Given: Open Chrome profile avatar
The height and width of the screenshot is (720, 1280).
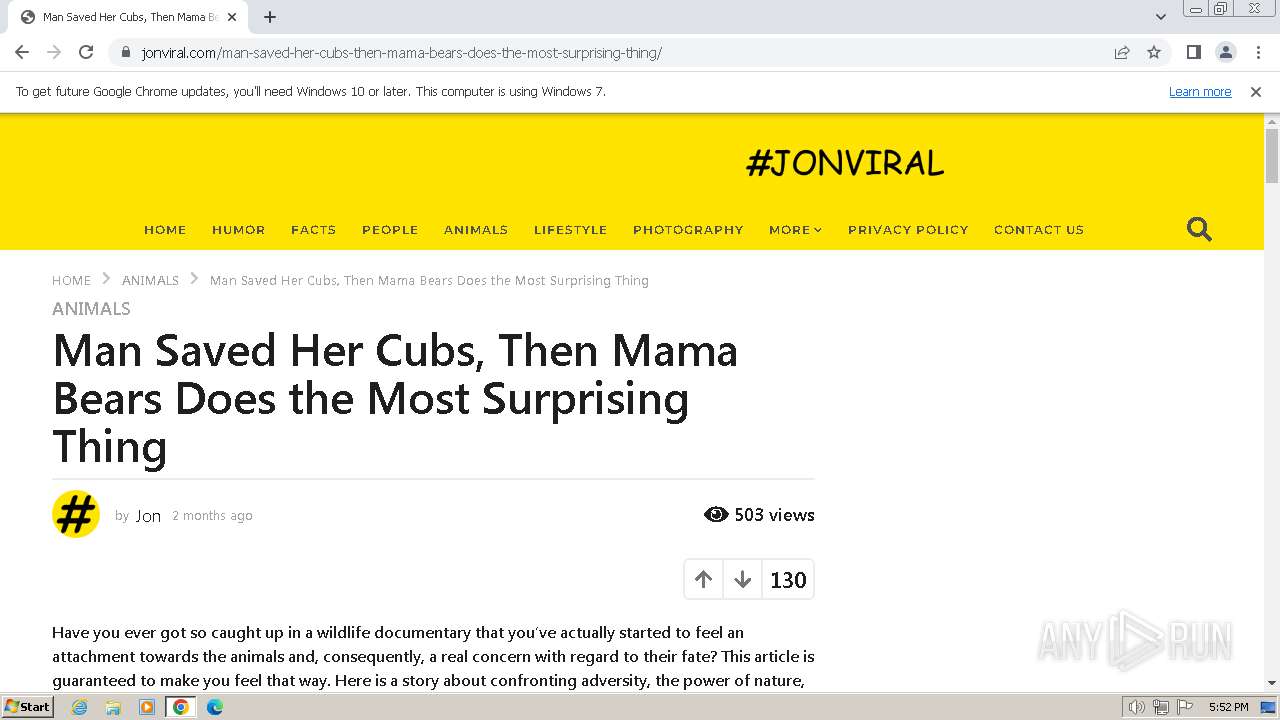Looking at the screenshot, I should pyautogui.click(x=1225, y=53).
